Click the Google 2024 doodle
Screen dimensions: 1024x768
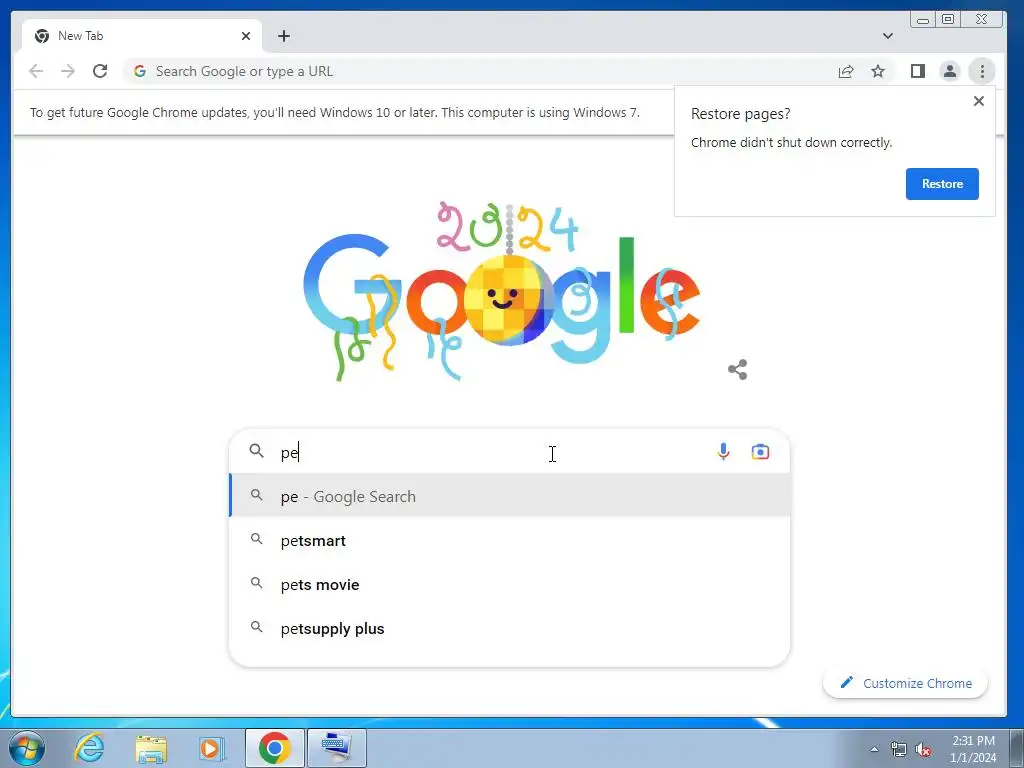(502, 291)
